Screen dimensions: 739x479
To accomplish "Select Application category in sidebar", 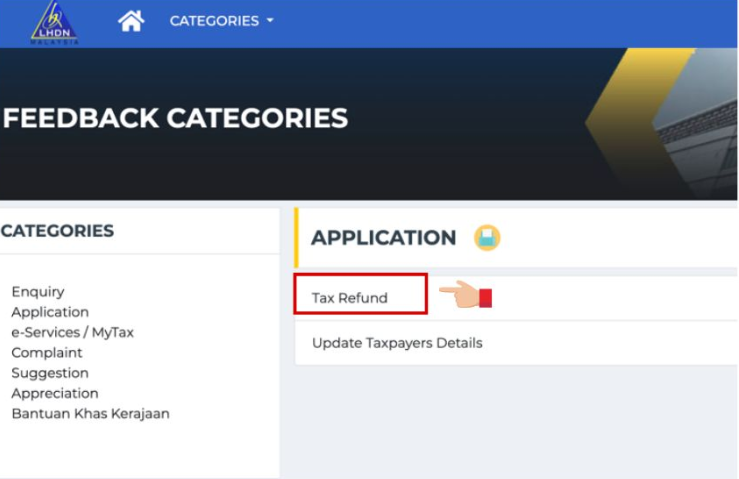I will point(50,312).
